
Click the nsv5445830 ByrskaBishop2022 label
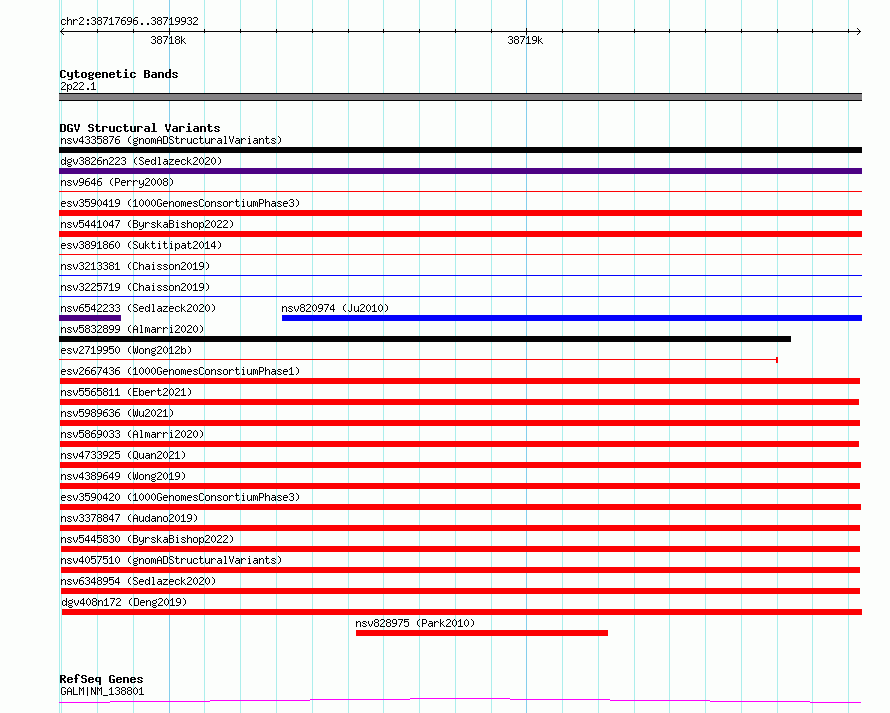coord(147,539)
